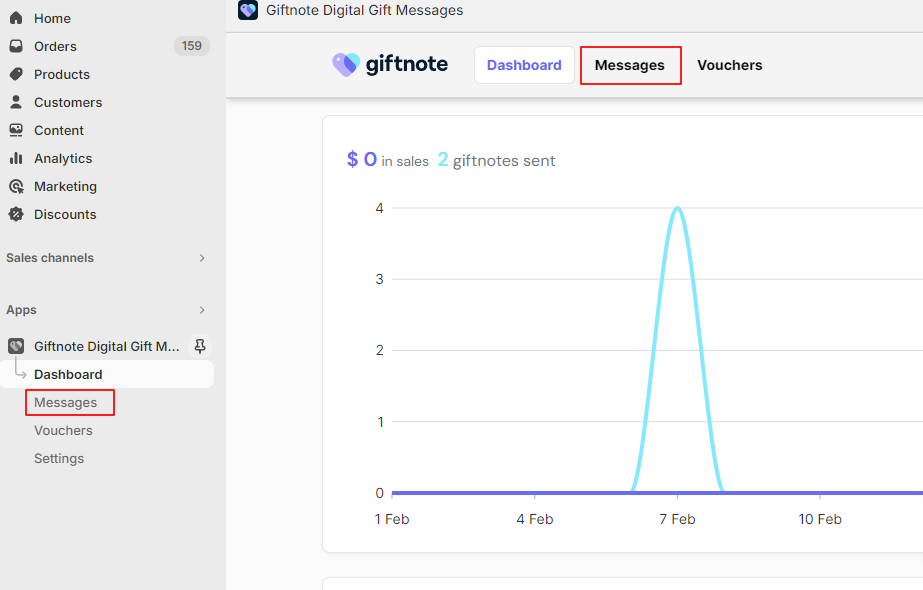This screenshot has width=923, height=590.
Task: Go to Home page
Action: click(x=52, y=18)
